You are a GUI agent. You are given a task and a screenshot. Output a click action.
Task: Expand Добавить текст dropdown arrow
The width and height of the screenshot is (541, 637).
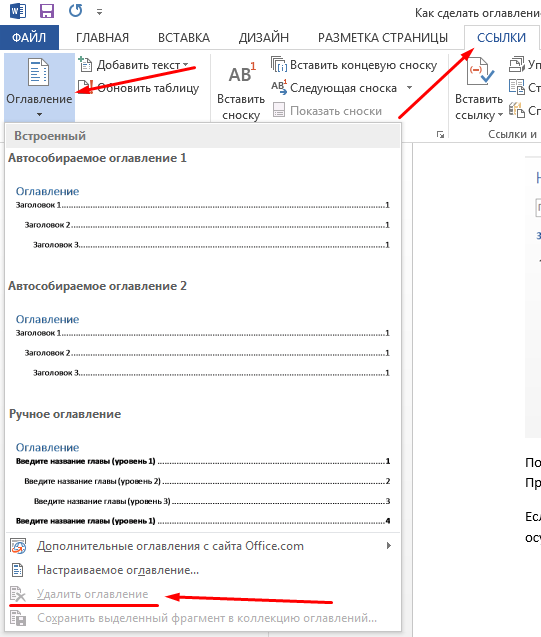[186, 65]
